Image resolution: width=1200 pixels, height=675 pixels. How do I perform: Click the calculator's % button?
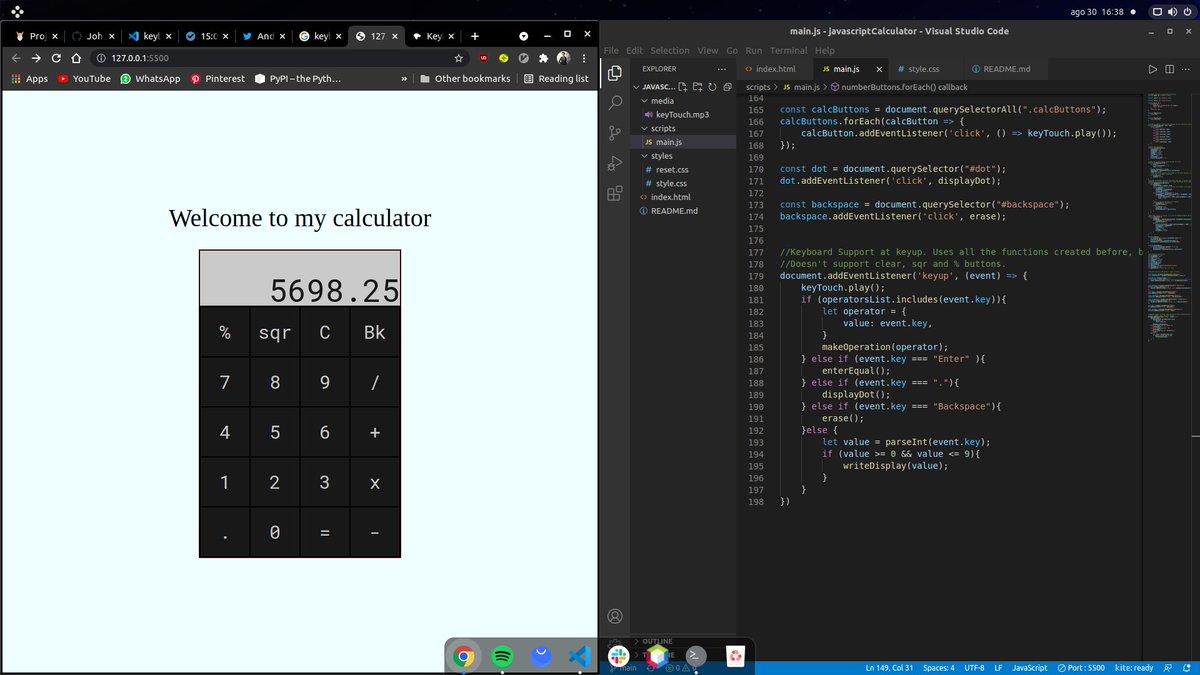pos(225,332)
